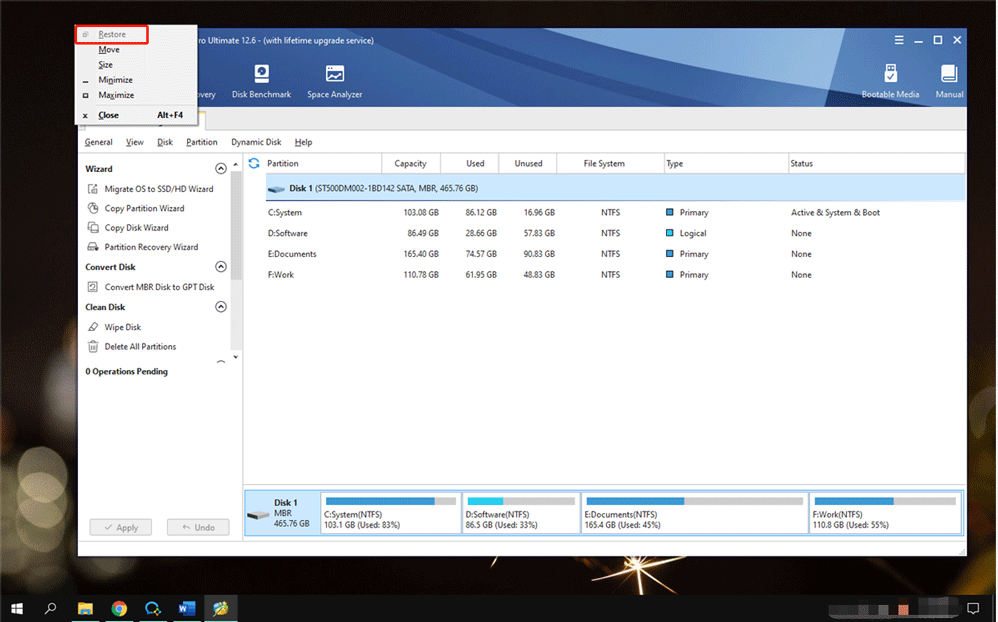Select the Disk 1 drive icon in disk map

click(x=258, y=514)
